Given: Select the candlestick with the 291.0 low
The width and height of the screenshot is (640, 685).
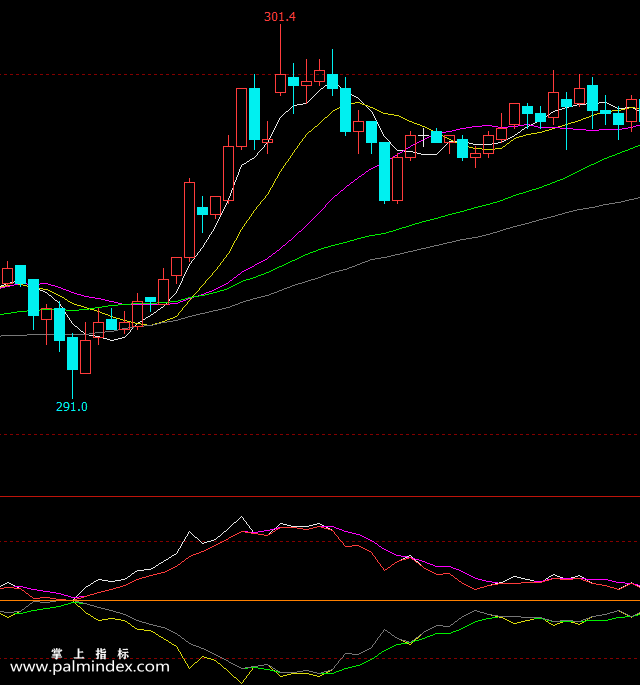Looking at the screenshot, I should pos(73,365).
